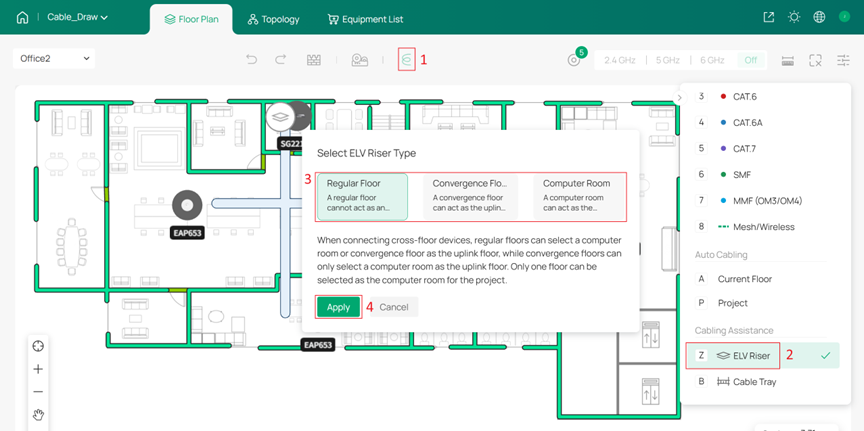Screen dimensions: 864x431
Task: Click the Apply button
Action: click(x=338, y=307)
